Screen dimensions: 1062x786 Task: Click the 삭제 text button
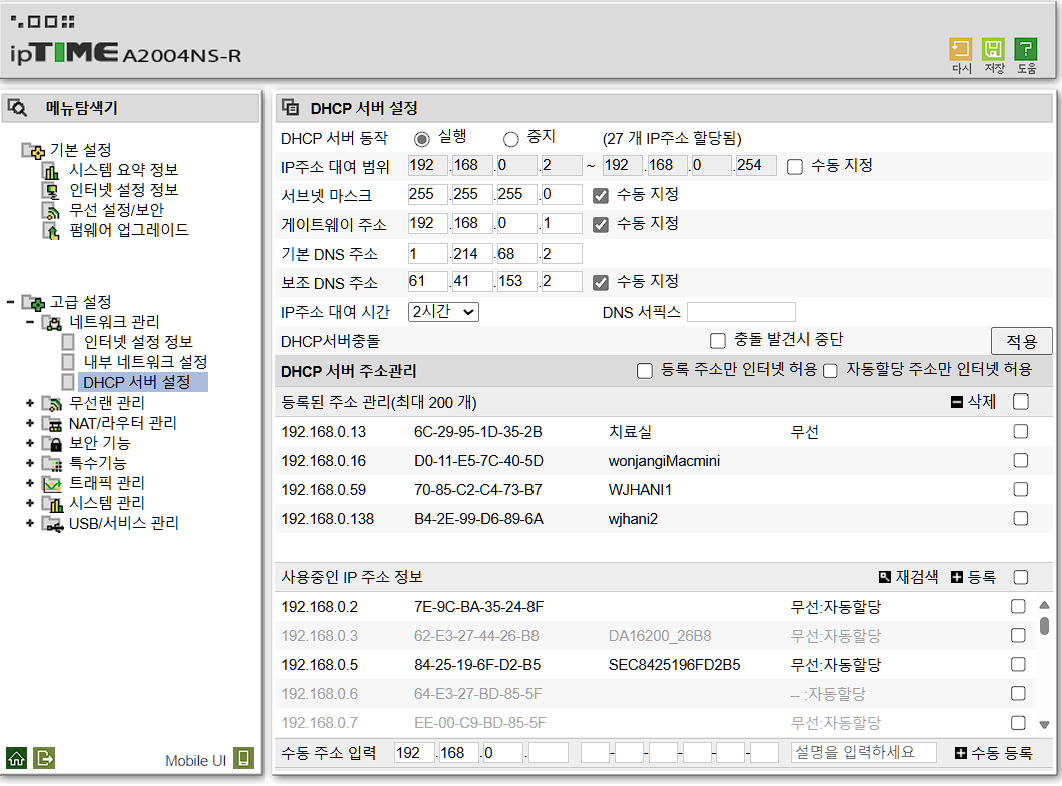pos(981,402)
